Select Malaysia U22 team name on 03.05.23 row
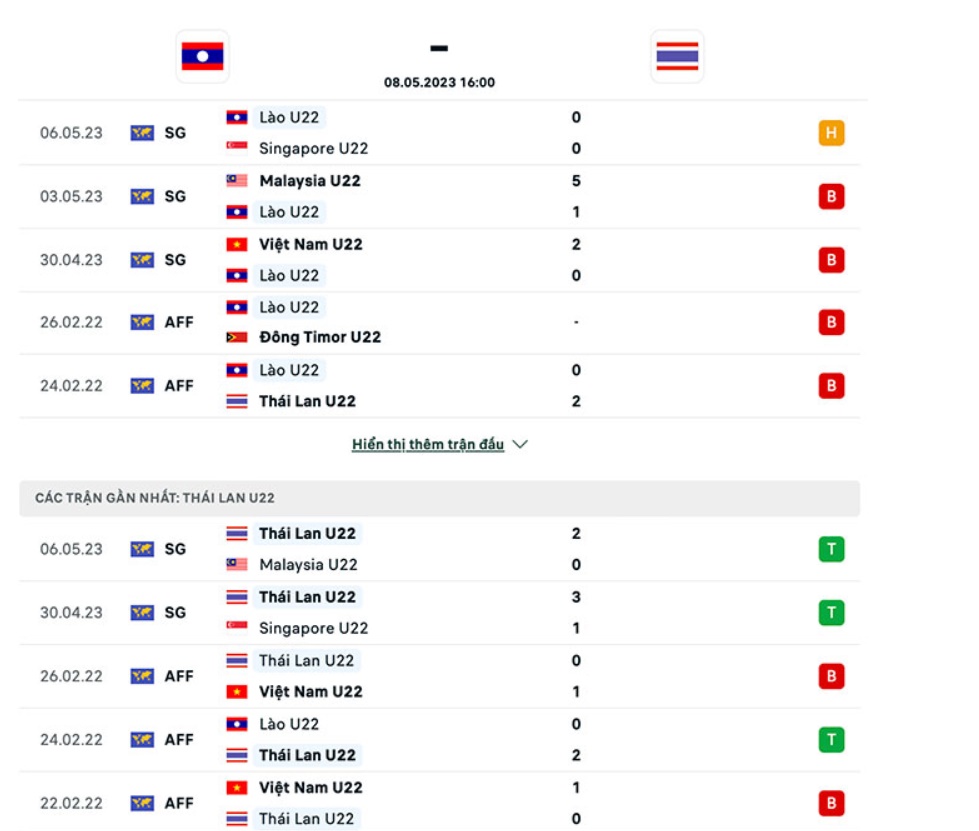The height and width of the screenshot is (831, 979). coord(310,181)
